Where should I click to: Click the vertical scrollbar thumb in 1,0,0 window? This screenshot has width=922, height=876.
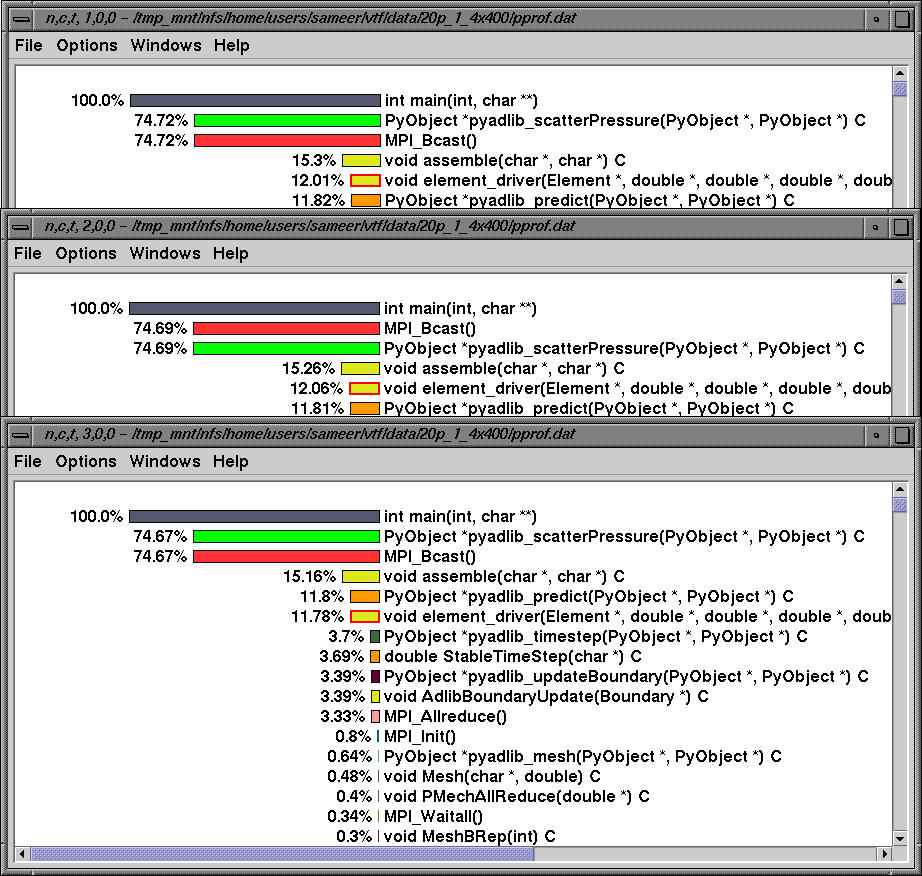pos(900,89)
